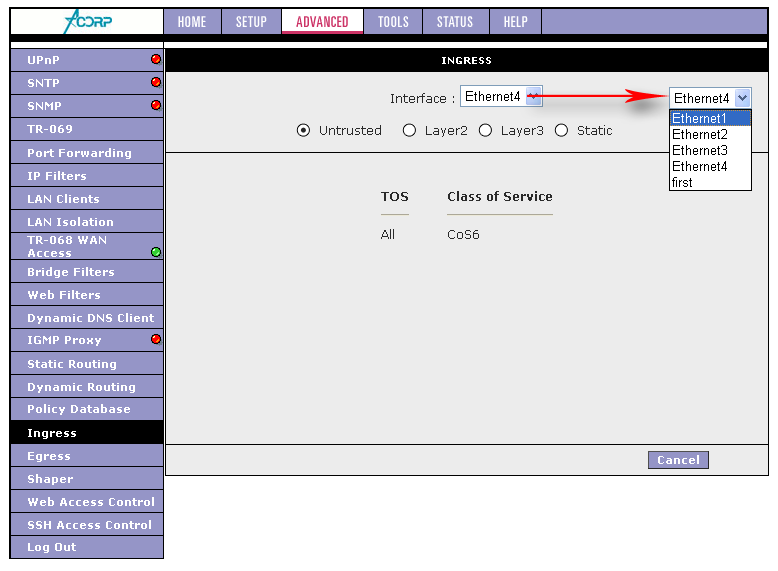Open the UPnP sidebar page
This screenshot has height=571, width=778.
(87, 60)
